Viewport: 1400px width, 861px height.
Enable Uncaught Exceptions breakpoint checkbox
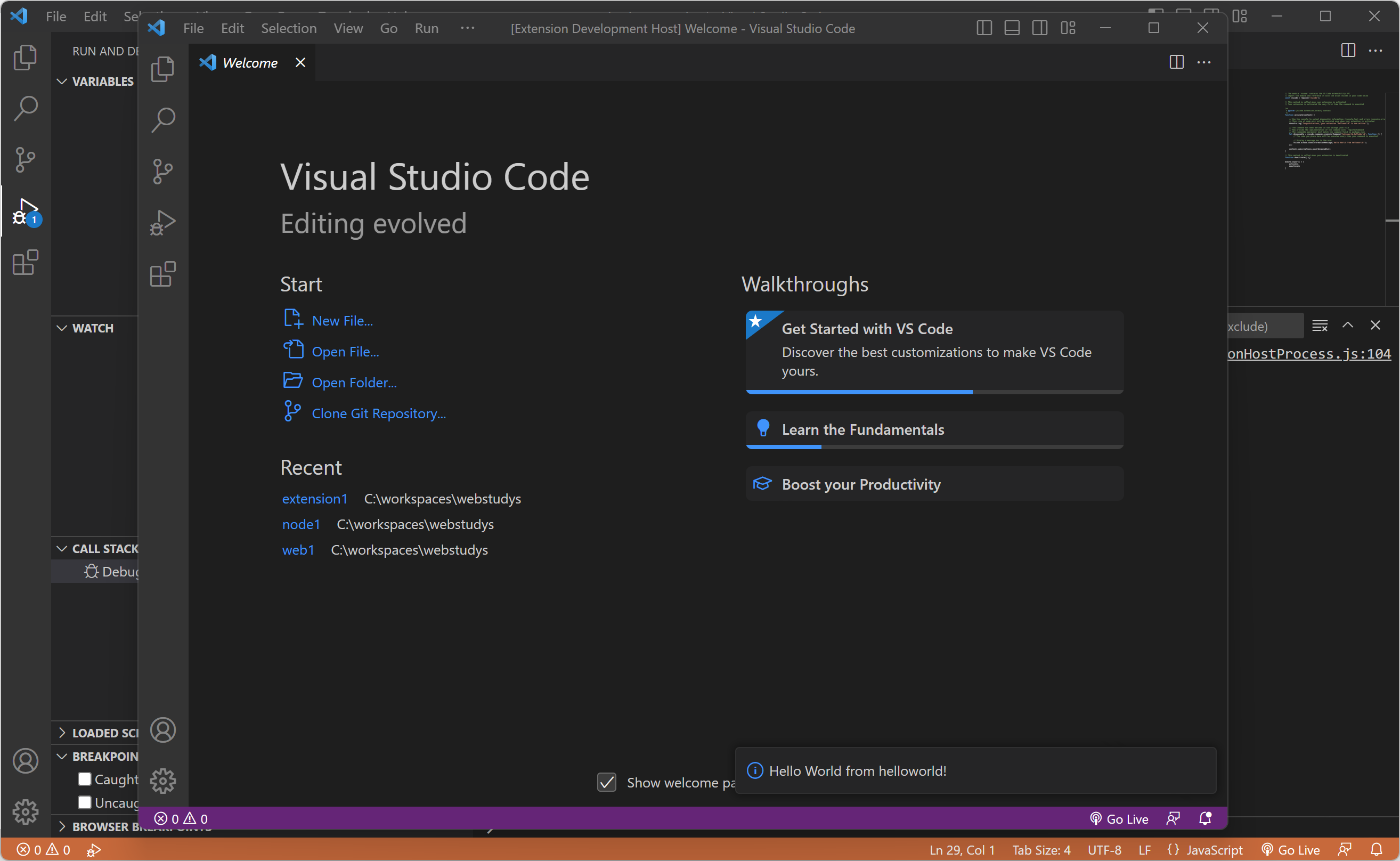click(x=85, y=802)
